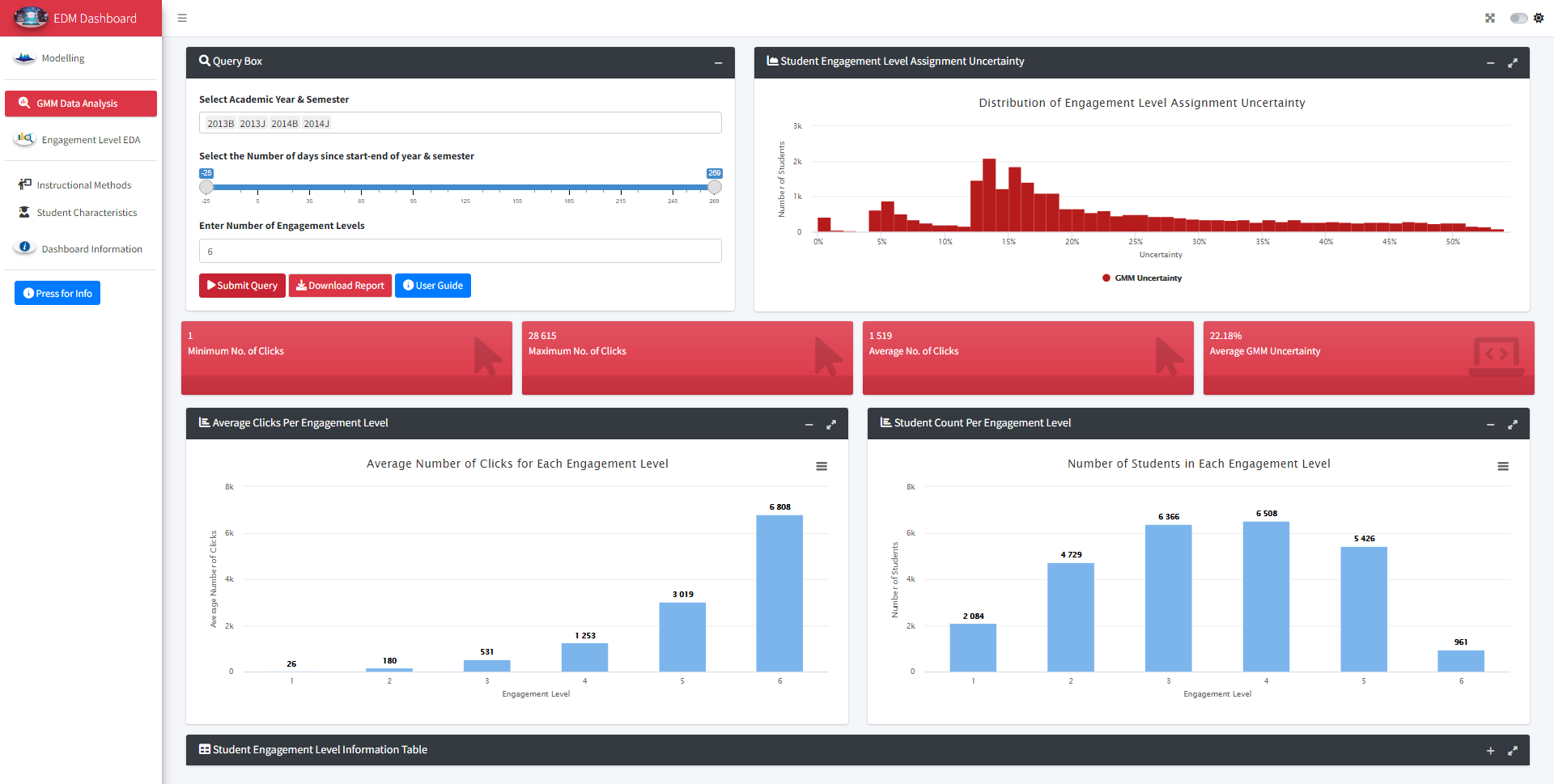Open the Average Clicks chart context menu

coord(822,466)
